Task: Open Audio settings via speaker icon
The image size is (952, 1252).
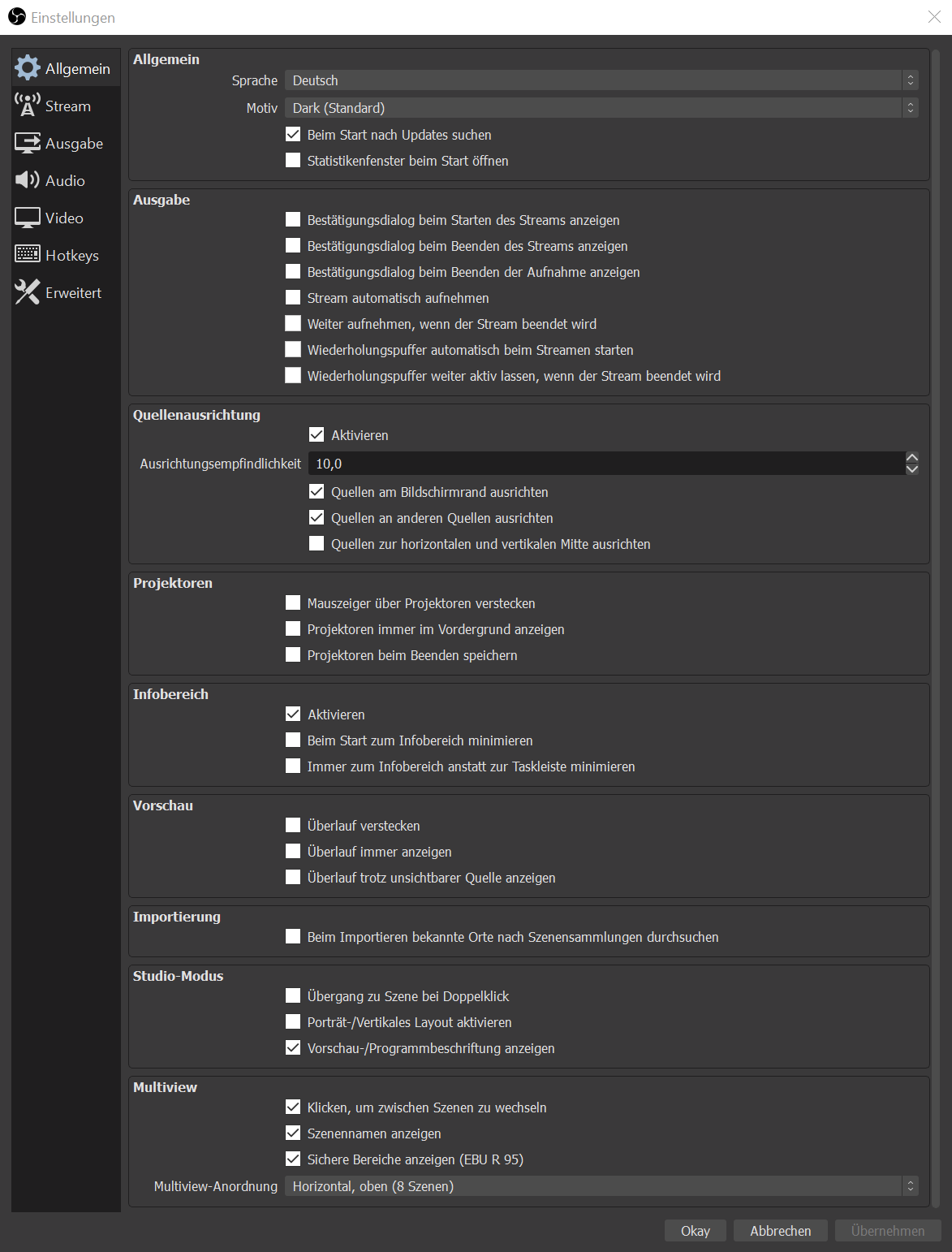Action: pyautogui.click(x=28, y=180)
